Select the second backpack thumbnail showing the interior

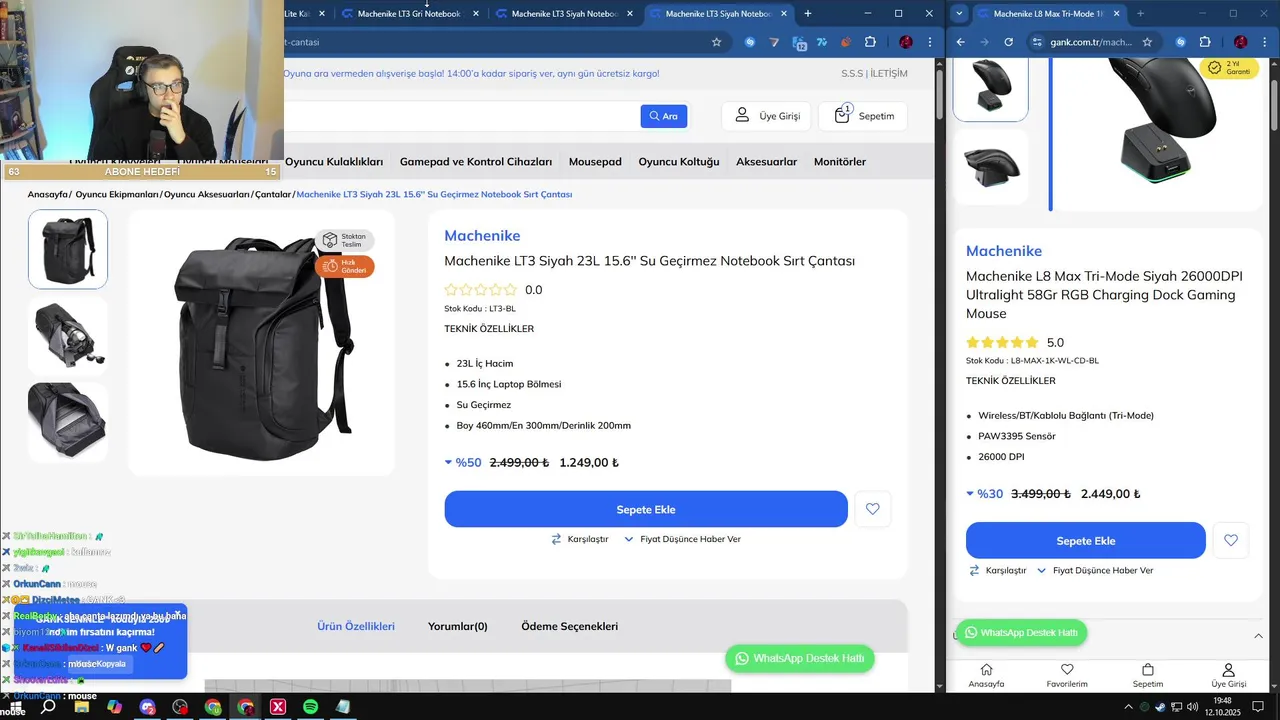tap(68, 335)
